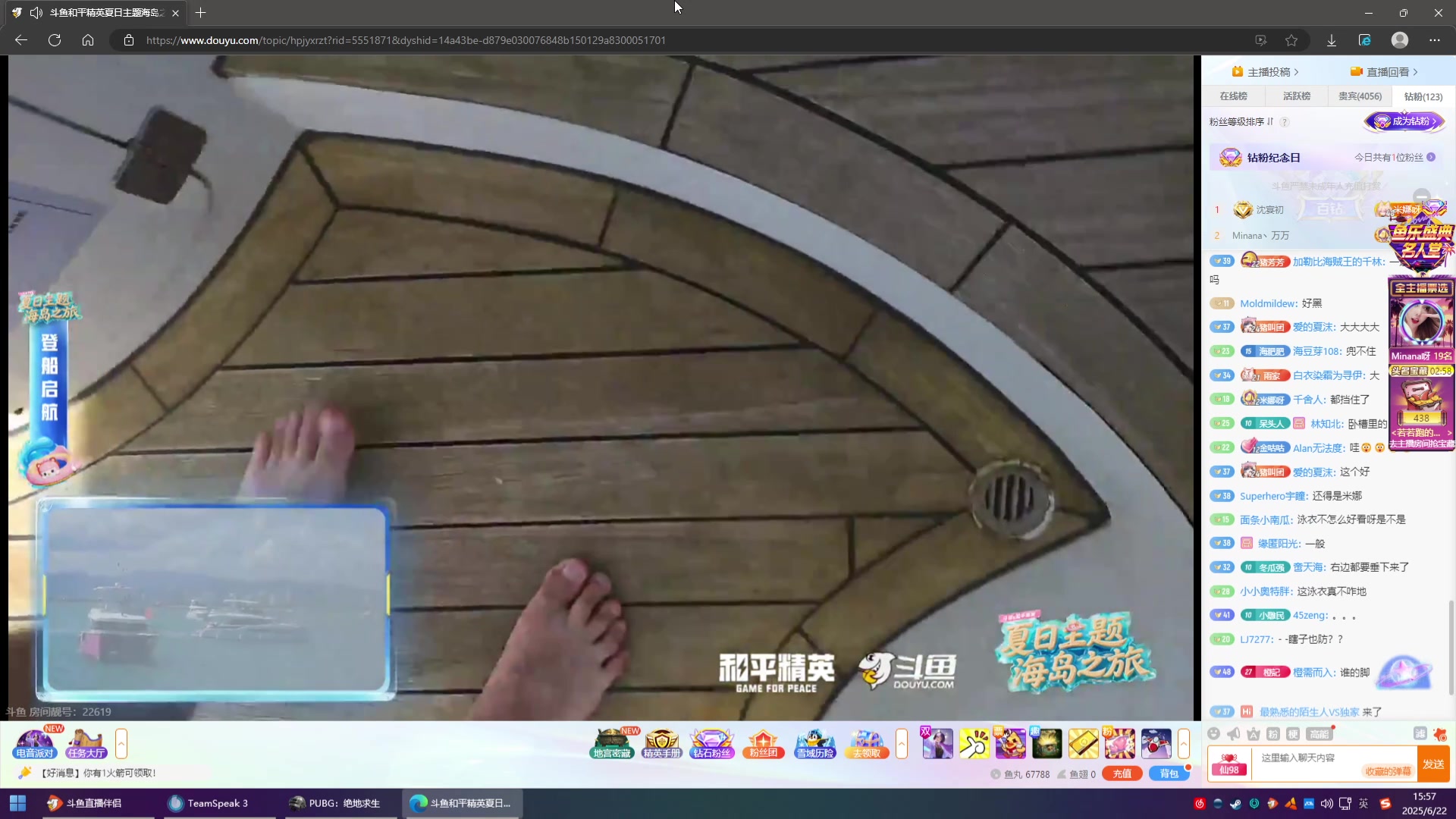Screen dimensions: 1456x819
Task: Open the 钻石粉丝 diamond fans icon
Action: 711,743
